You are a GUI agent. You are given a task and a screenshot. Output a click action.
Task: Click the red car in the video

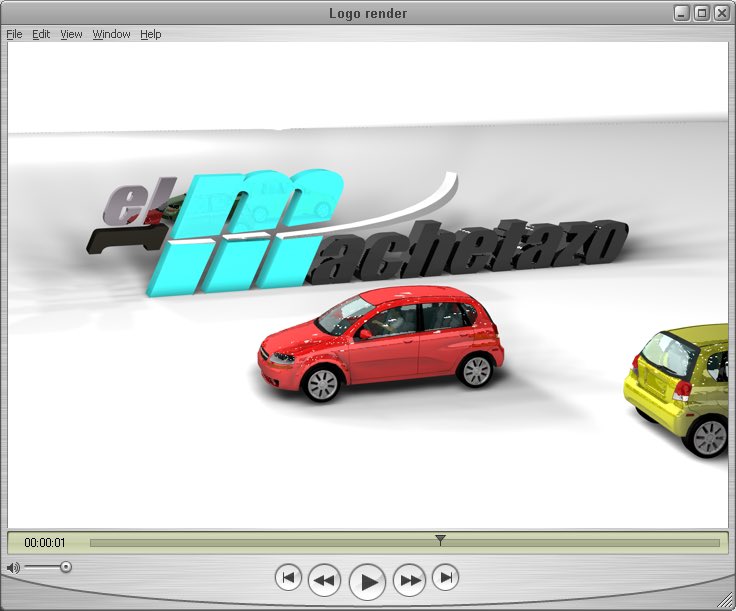[x=381, y=344]
